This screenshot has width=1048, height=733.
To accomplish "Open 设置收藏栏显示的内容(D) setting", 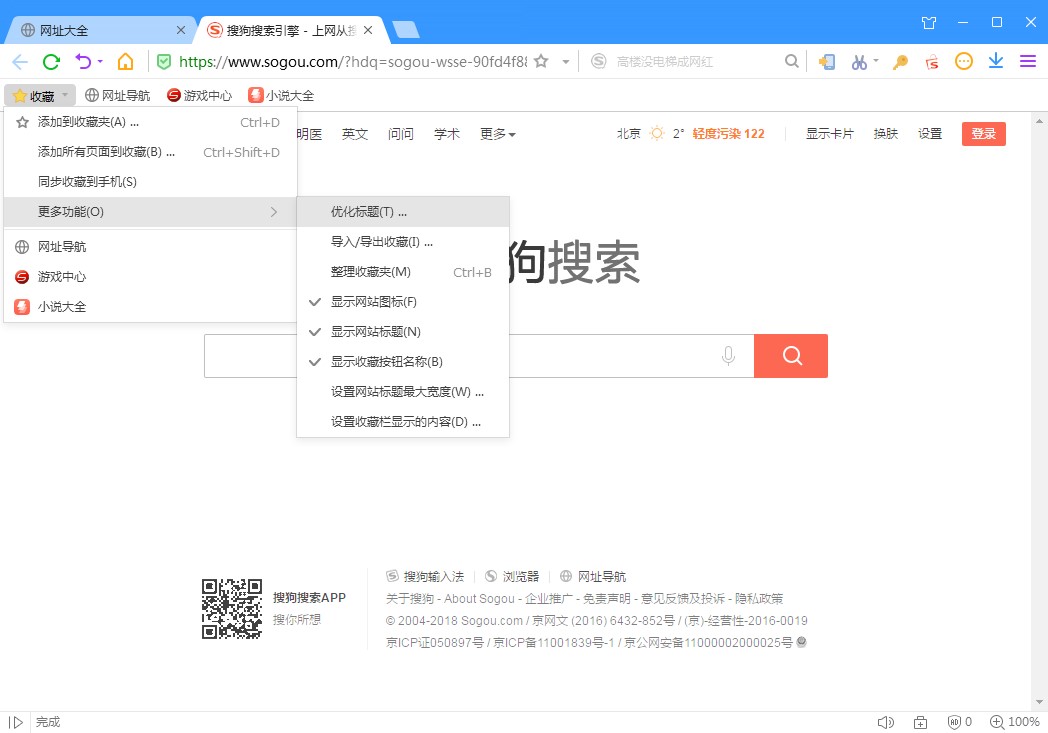I will [x=403, y=422].
